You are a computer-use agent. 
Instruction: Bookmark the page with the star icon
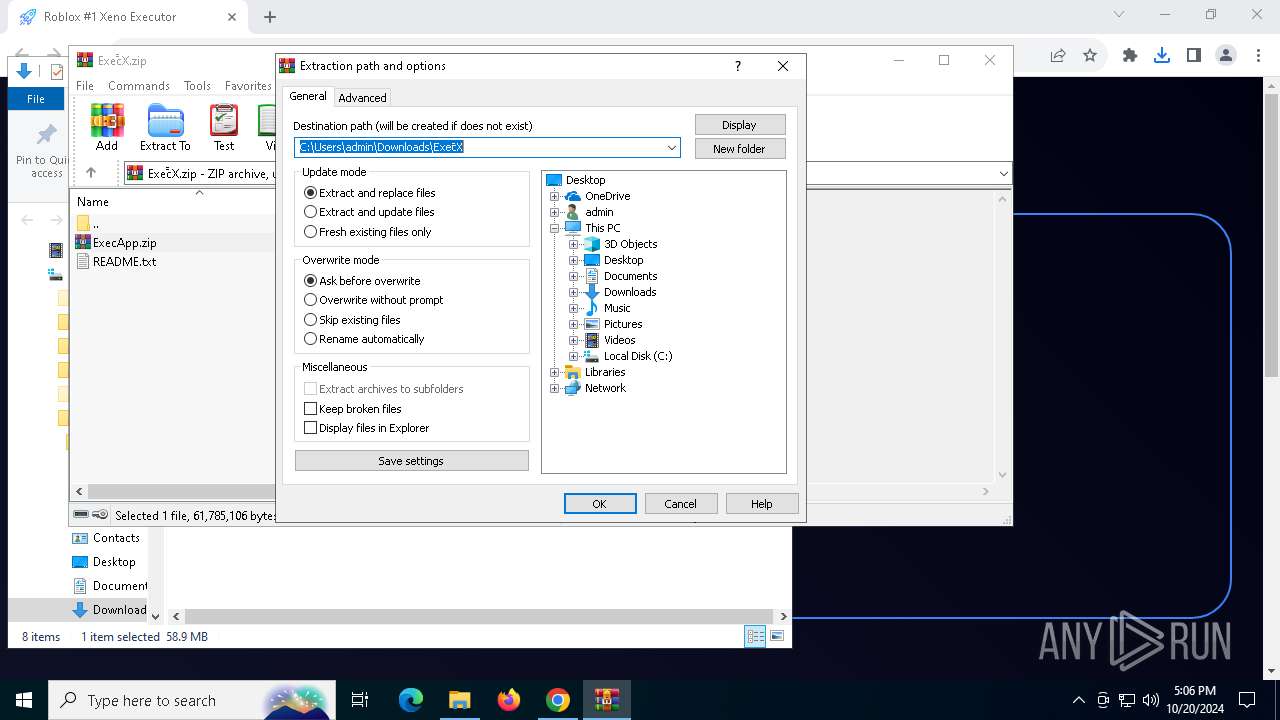coord(1090,56)
